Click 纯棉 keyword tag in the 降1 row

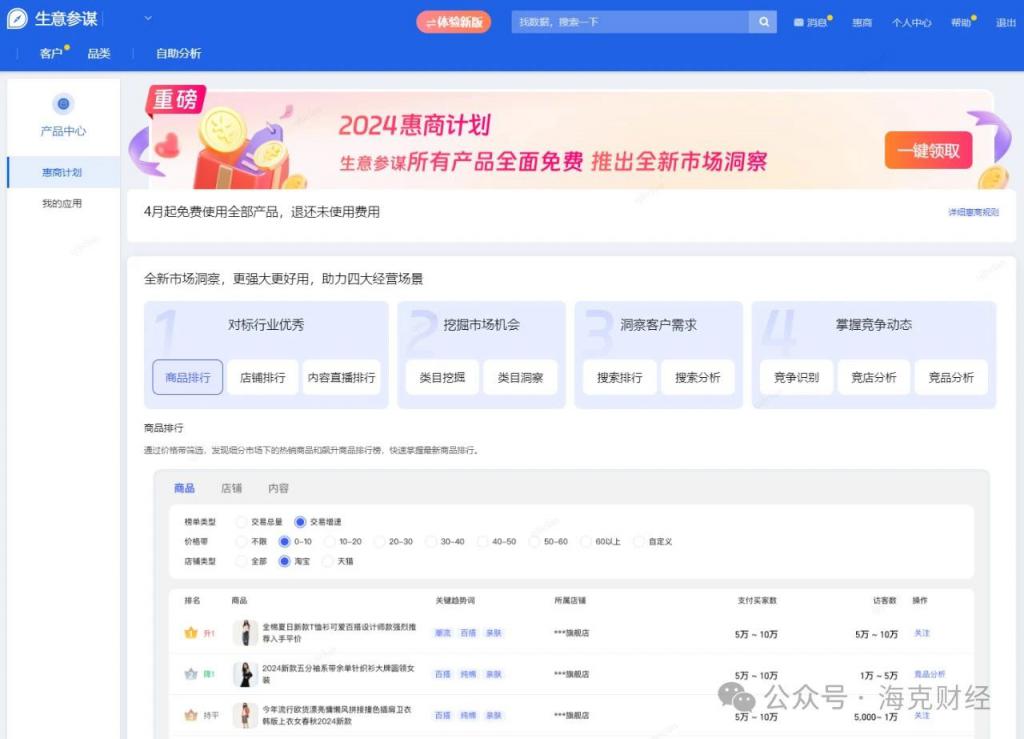(x=468, y=674)
